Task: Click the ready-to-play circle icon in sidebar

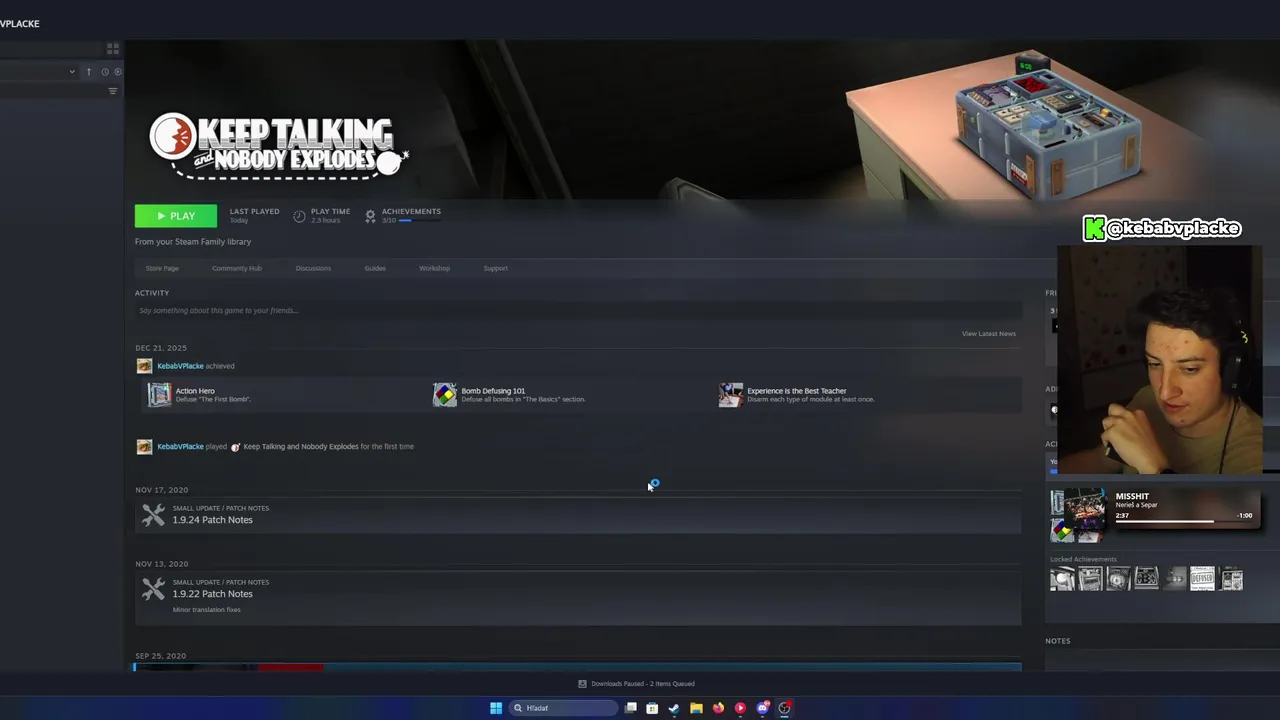Action: (118, 72)
